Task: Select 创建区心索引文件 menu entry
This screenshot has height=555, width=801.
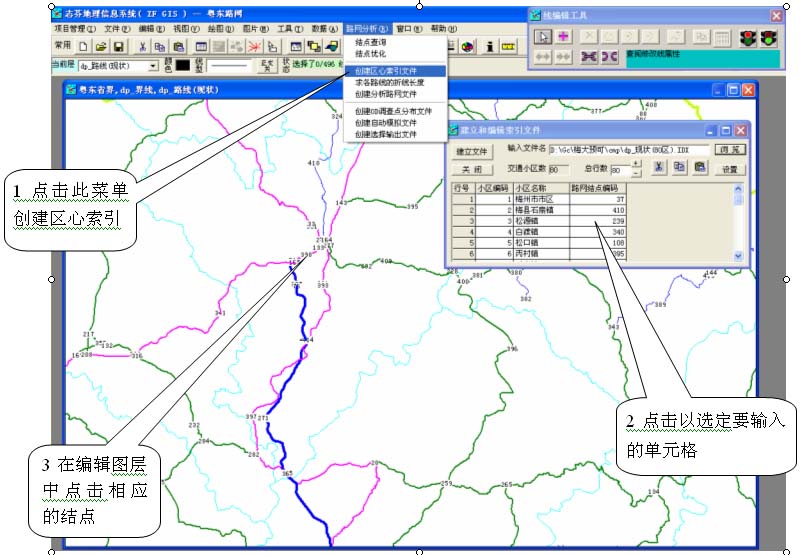Action: point(386,71)
